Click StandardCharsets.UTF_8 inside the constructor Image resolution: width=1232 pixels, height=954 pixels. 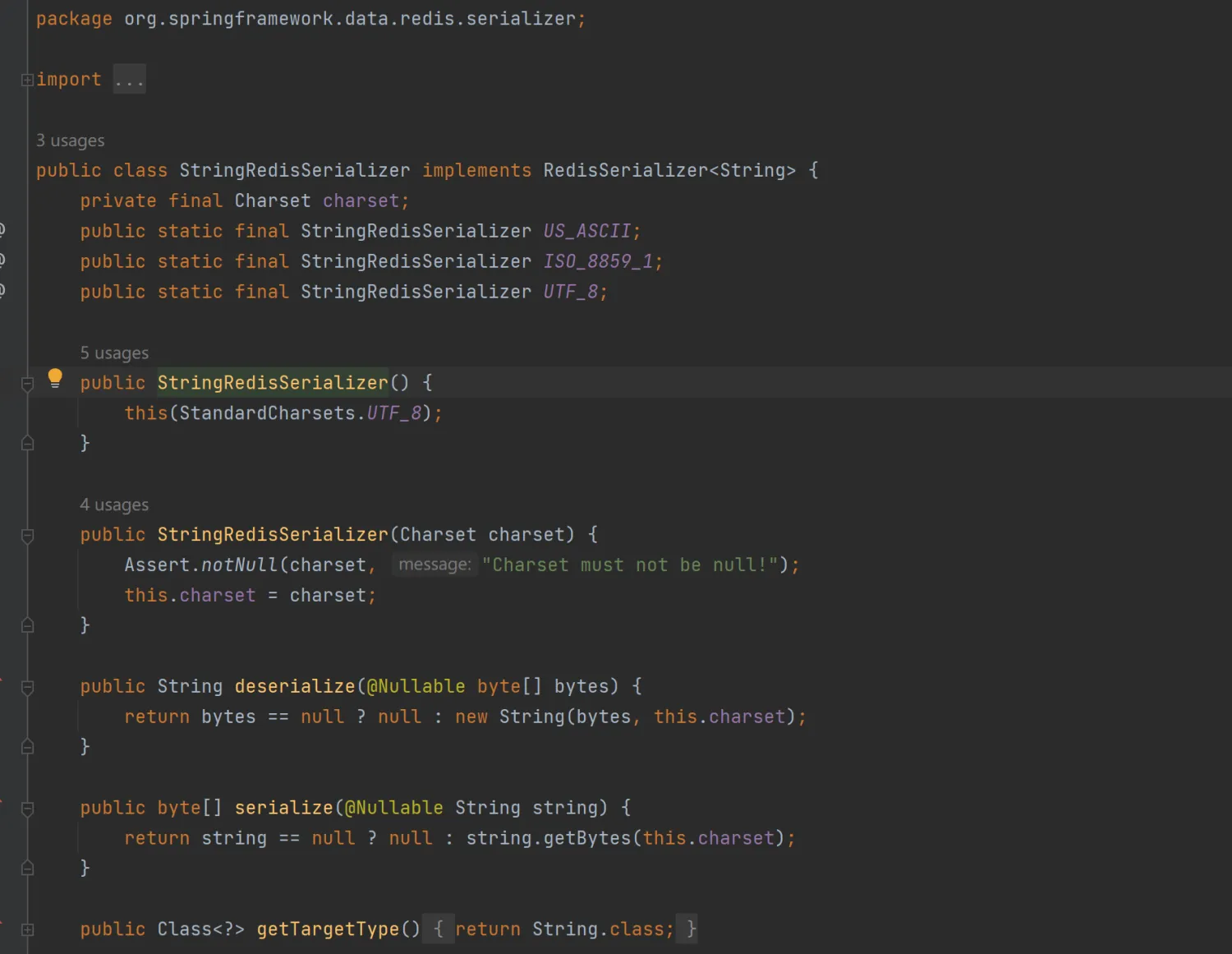point(302,412)
